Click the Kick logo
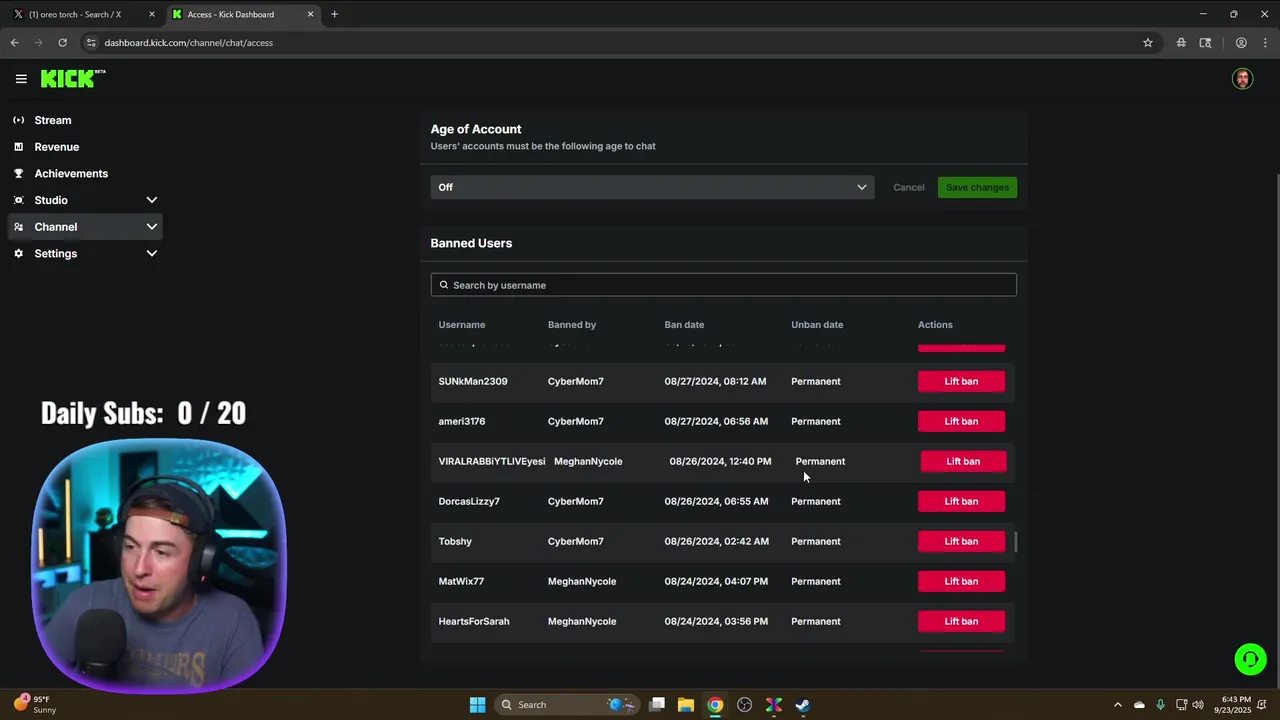1280x720 pixels. click(x=72, y=79)
